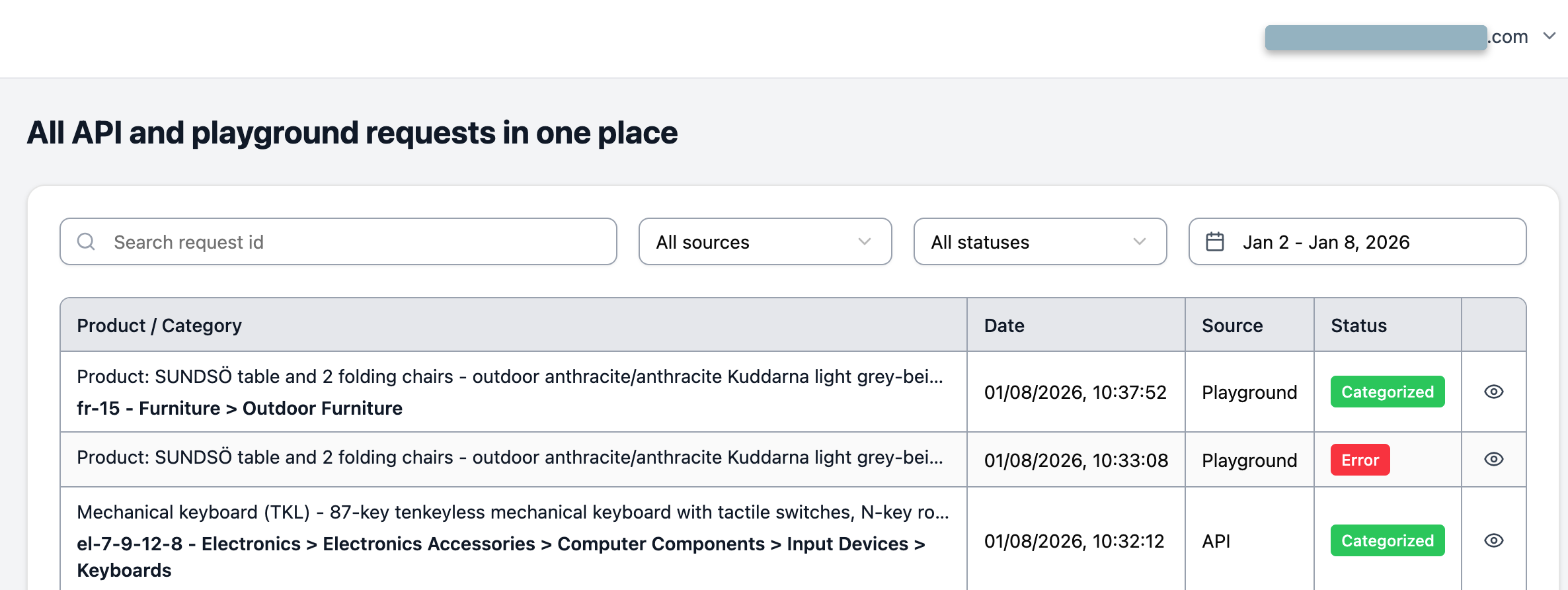View details of the mechanical keyboard API request
This screenshot has height=590, width=1568.
(x=1493, y=540)
